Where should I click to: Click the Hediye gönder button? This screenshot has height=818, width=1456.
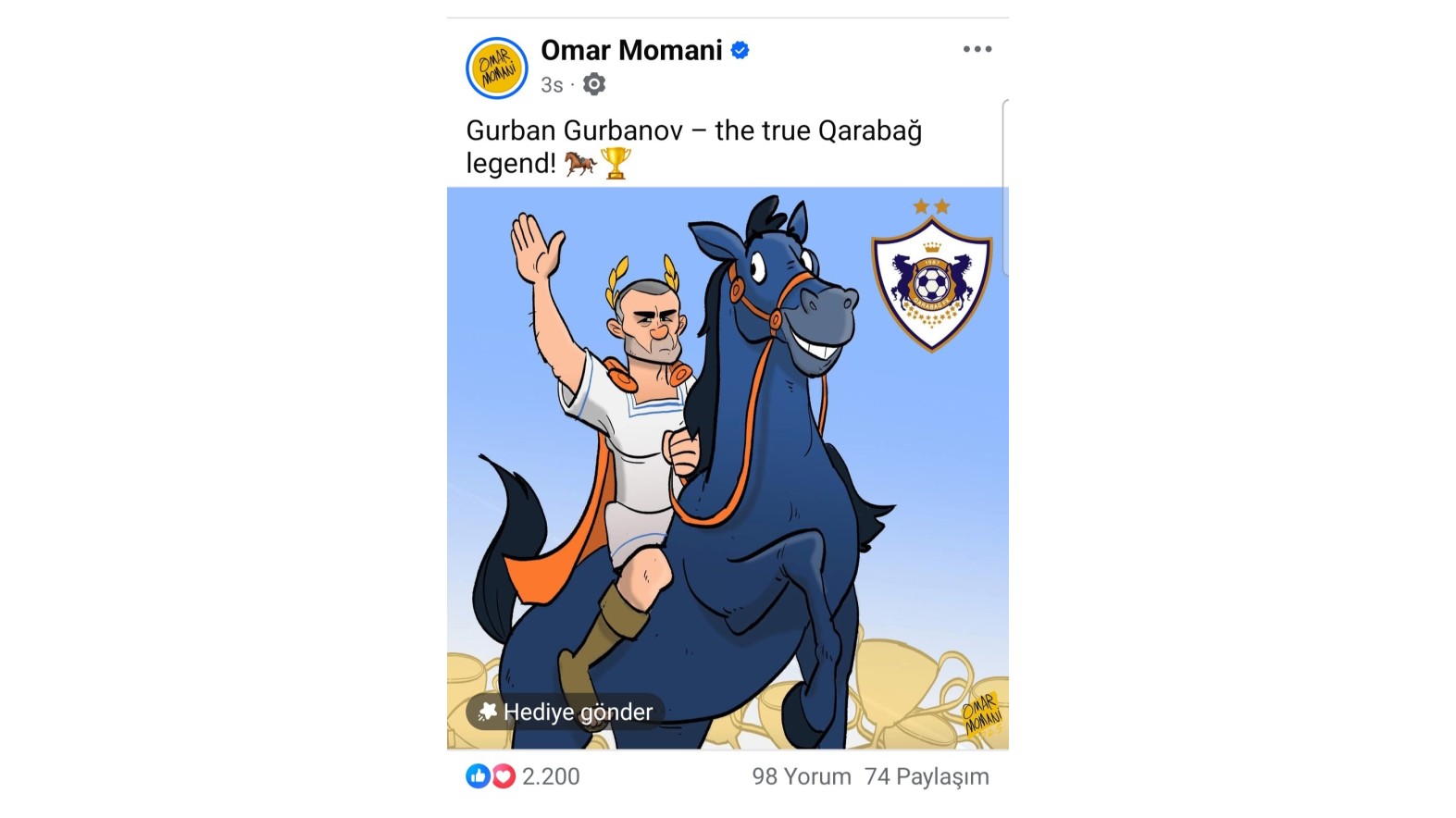pos(565,712)
